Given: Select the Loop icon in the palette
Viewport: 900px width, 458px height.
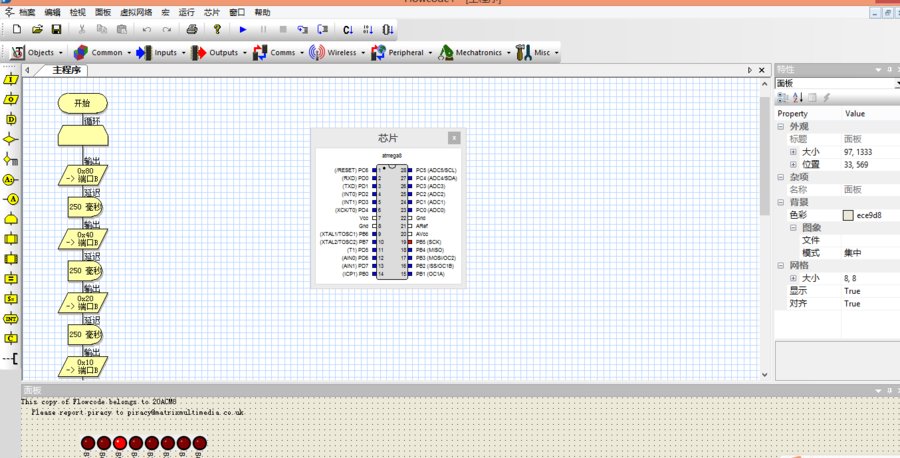Looking at the screenshot, I should (x=11, y=219).
